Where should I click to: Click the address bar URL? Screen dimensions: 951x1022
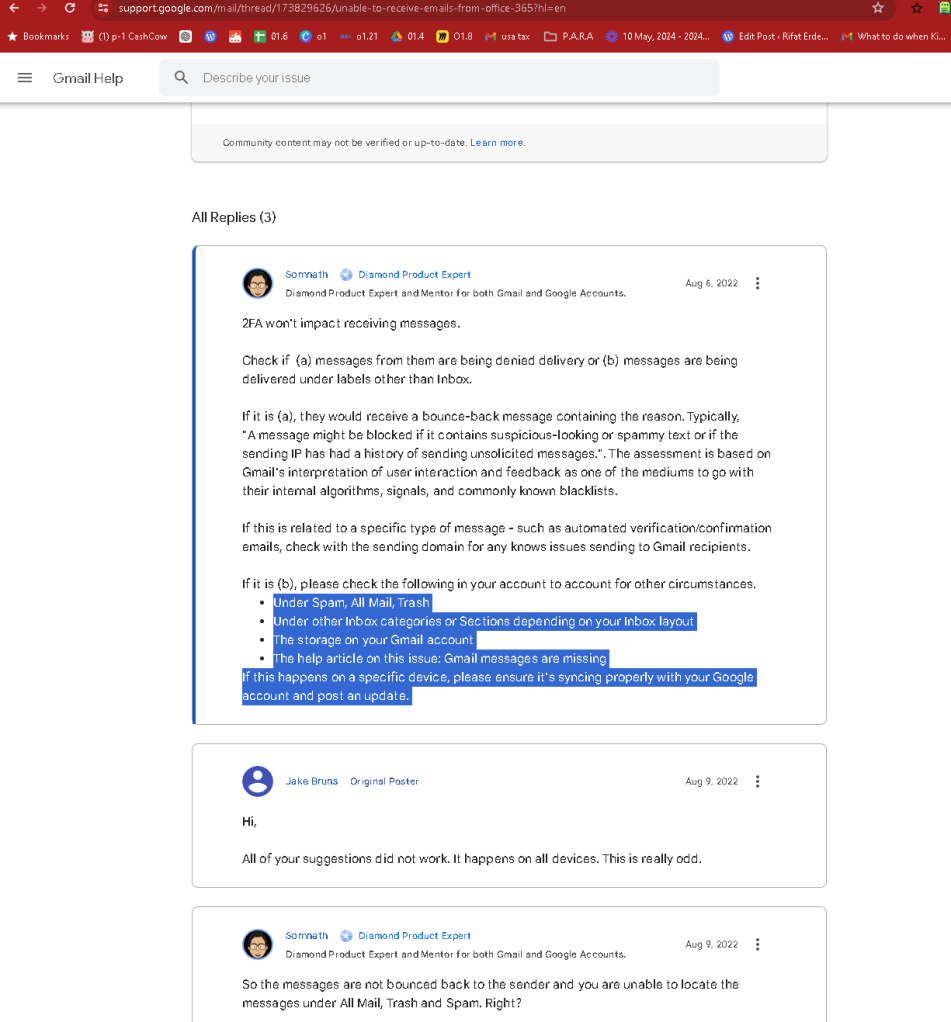tap(342, 8)
